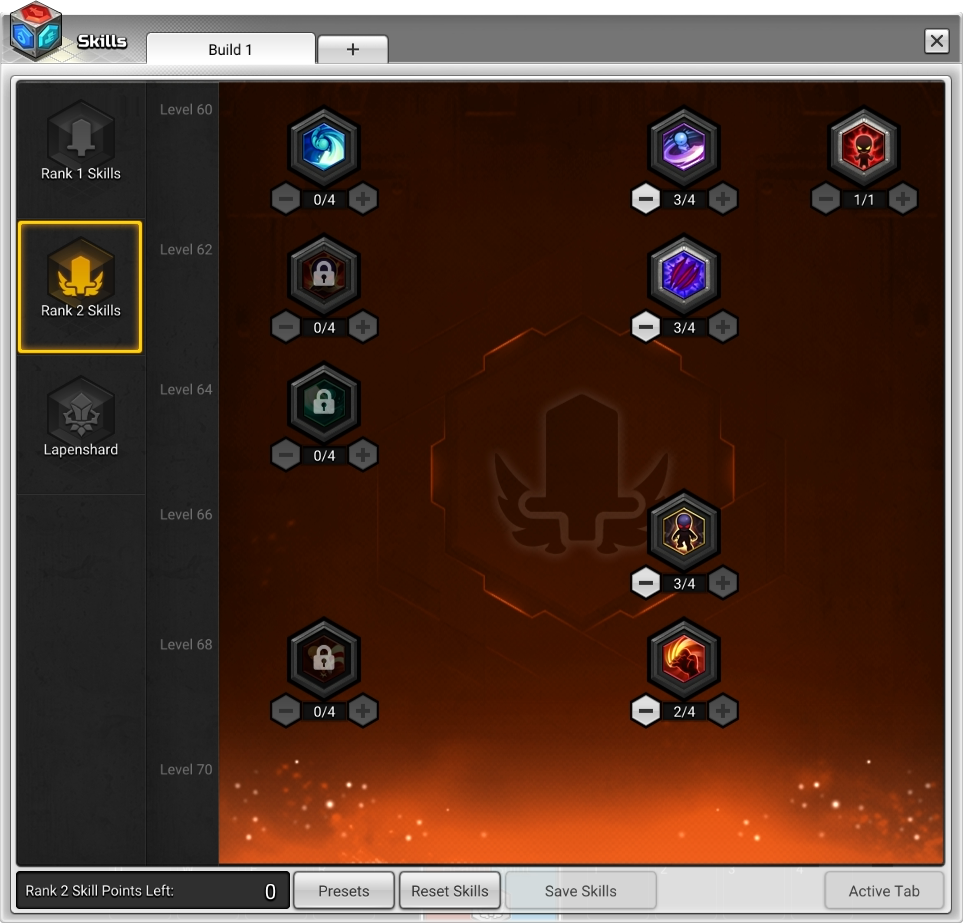Screen dimensions: 963x923
Task: Click Save Skills button
Action: [580, 890]
